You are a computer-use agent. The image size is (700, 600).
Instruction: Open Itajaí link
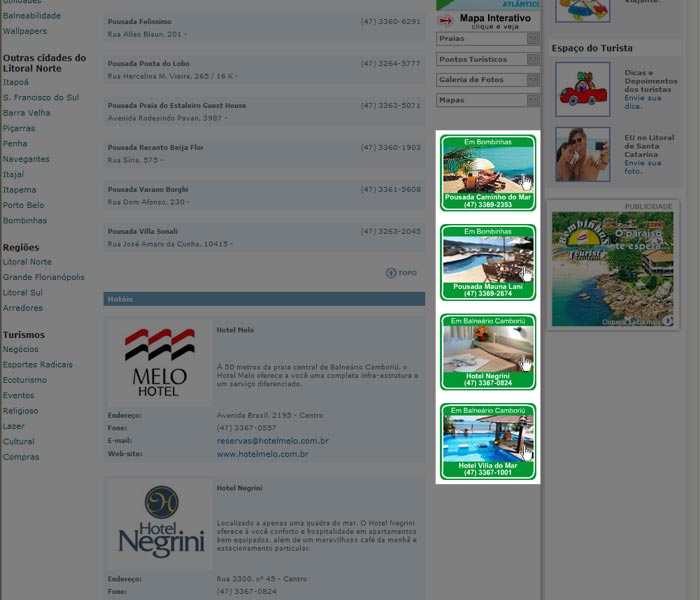[13, 175]
